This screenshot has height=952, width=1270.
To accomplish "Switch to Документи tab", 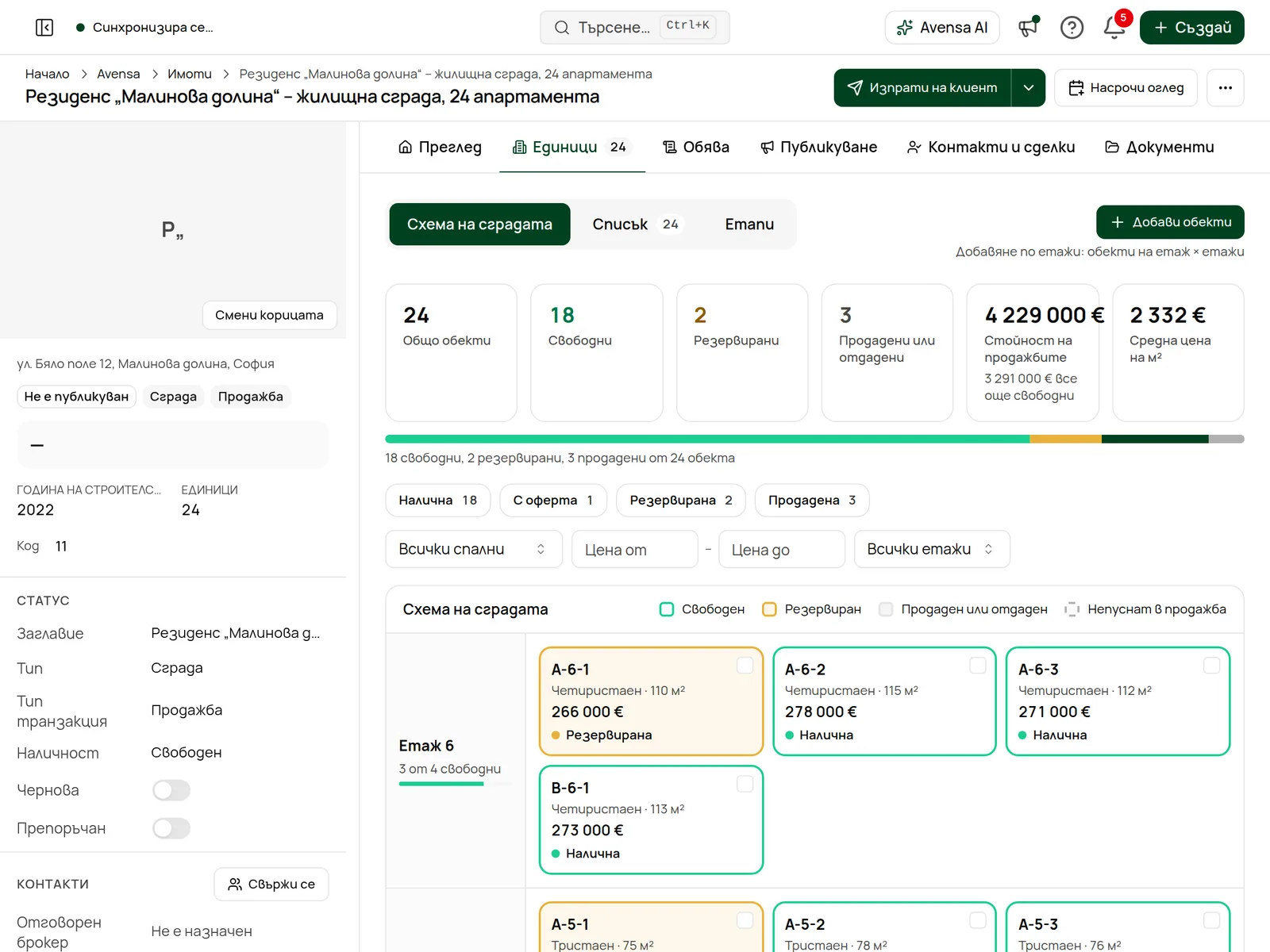I will pyautogui.click(x=1159, y=147).
